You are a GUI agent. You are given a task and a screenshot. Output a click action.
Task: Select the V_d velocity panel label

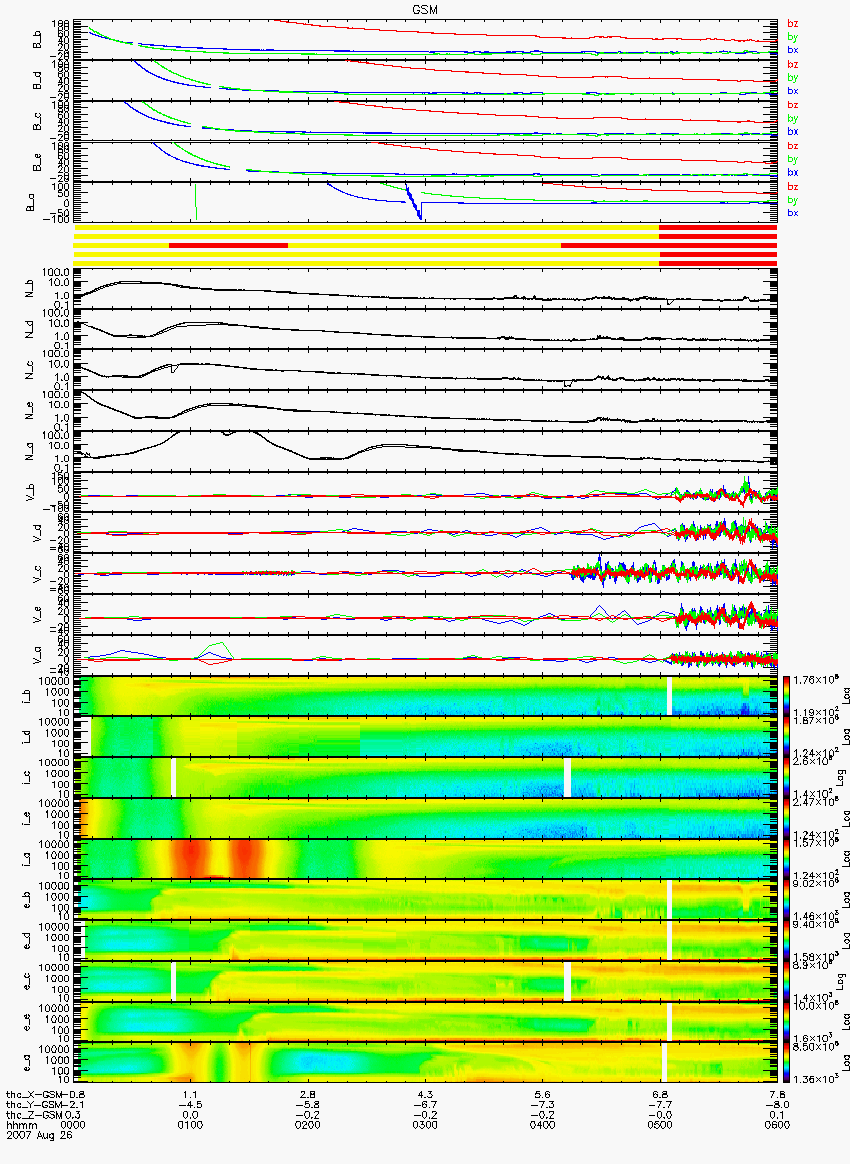tap(37, 532)
